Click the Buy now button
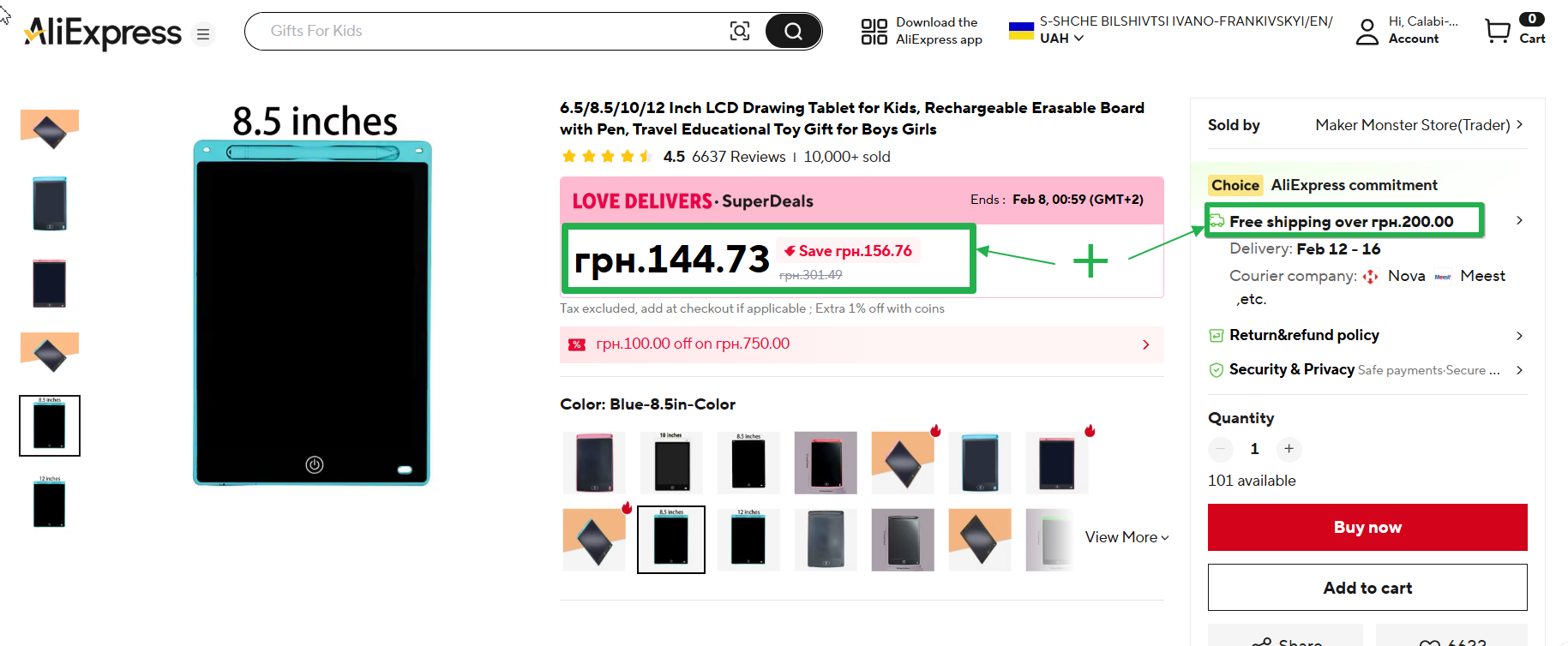Screen dimensions: 1568x646 [x=1367, y=527]
